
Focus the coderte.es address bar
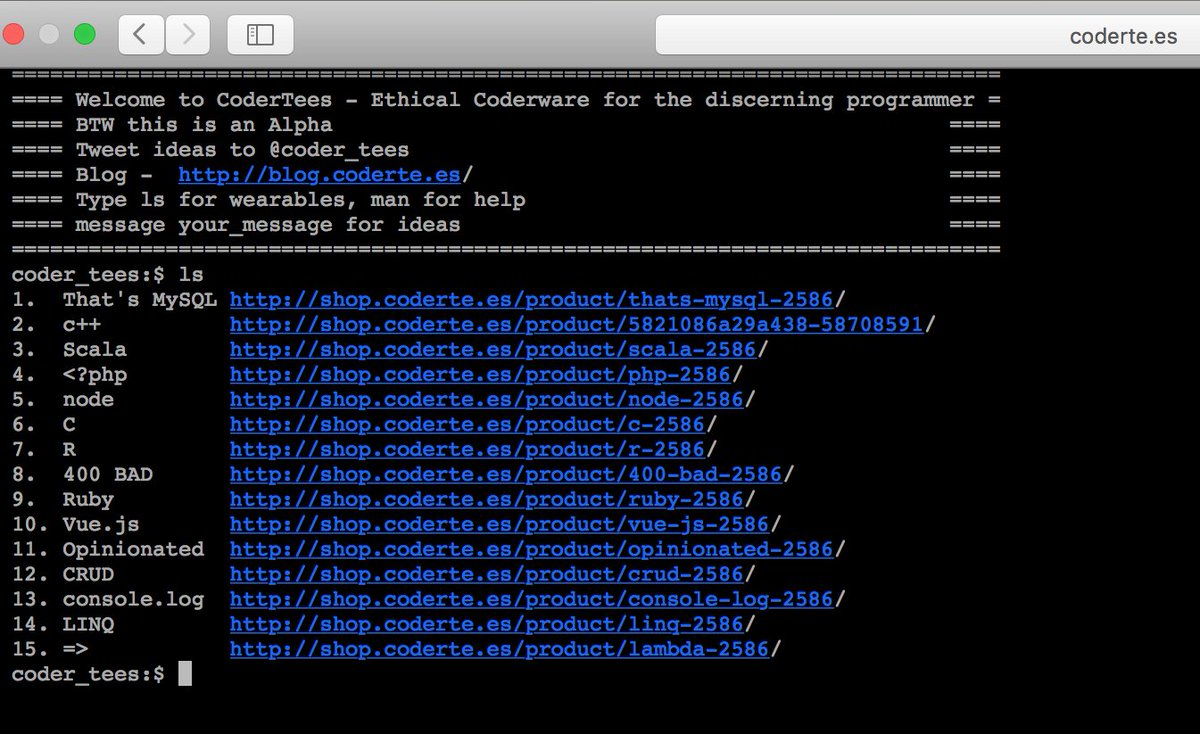(x=927, y=36)
